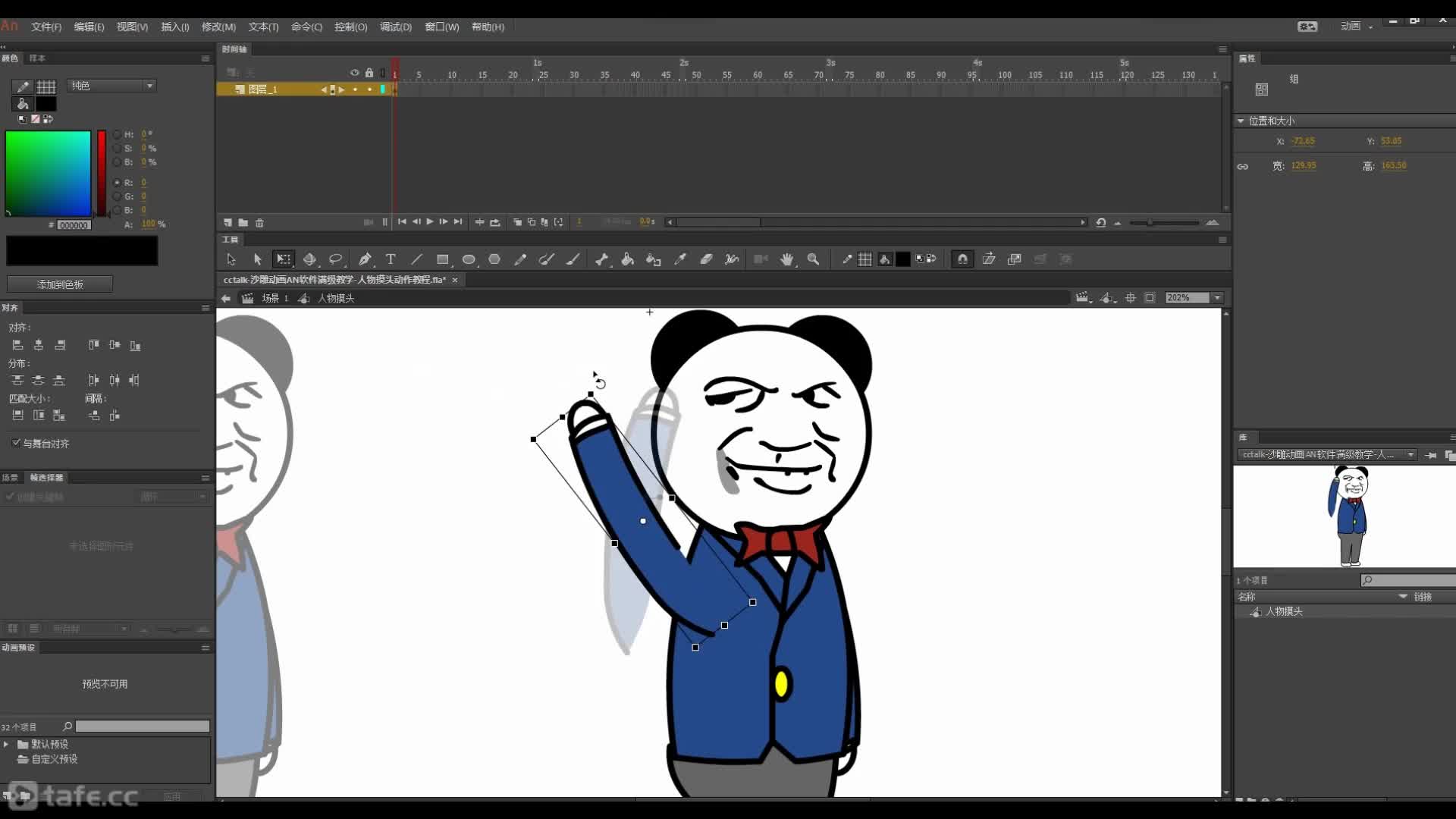Select the R red radio button
This screenshot has width=1456, height=819.
point(117,183)
